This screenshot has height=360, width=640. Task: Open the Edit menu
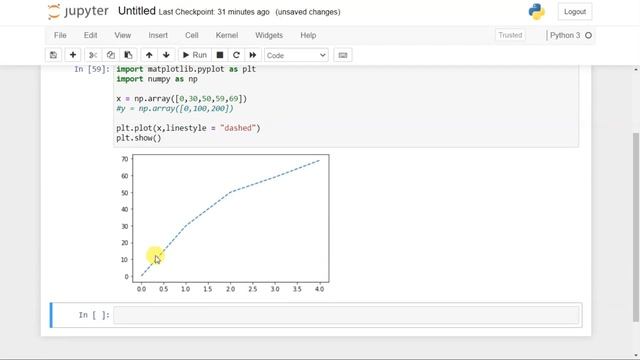click(x=91, y=36)
